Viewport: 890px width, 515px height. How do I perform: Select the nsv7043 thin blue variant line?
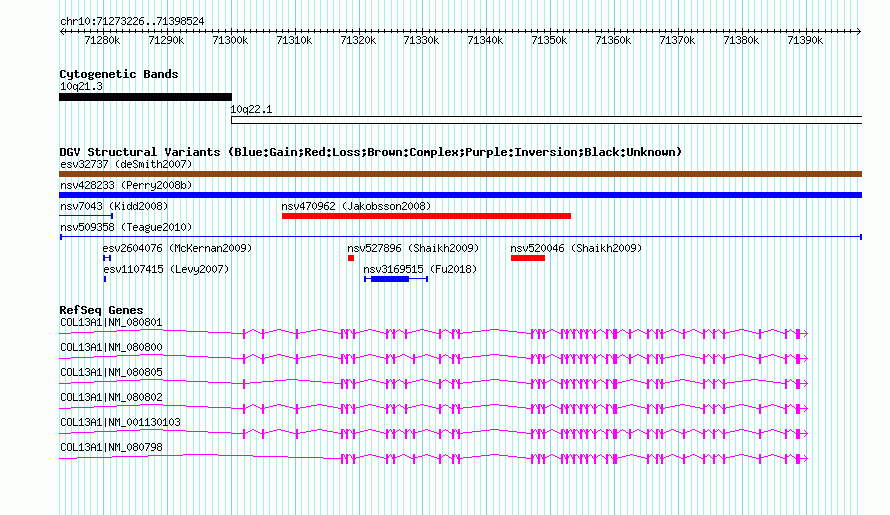point(86,216)
